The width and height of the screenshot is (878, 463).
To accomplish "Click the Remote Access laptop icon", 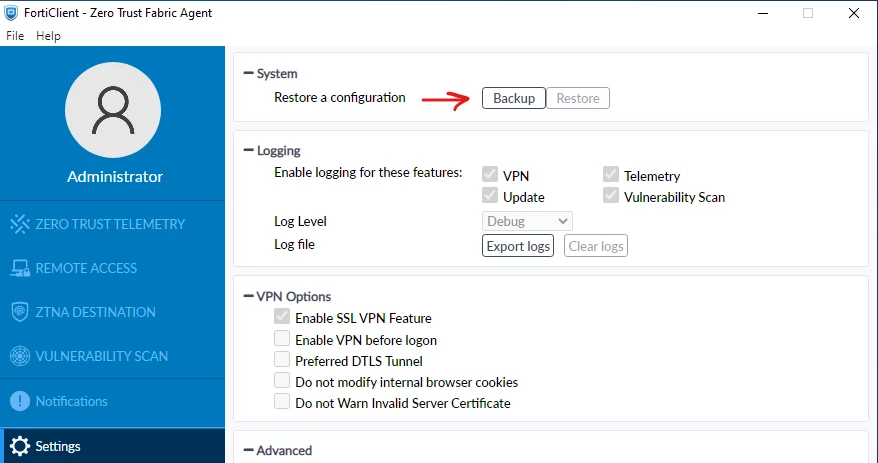I will [x=20, y=268].
